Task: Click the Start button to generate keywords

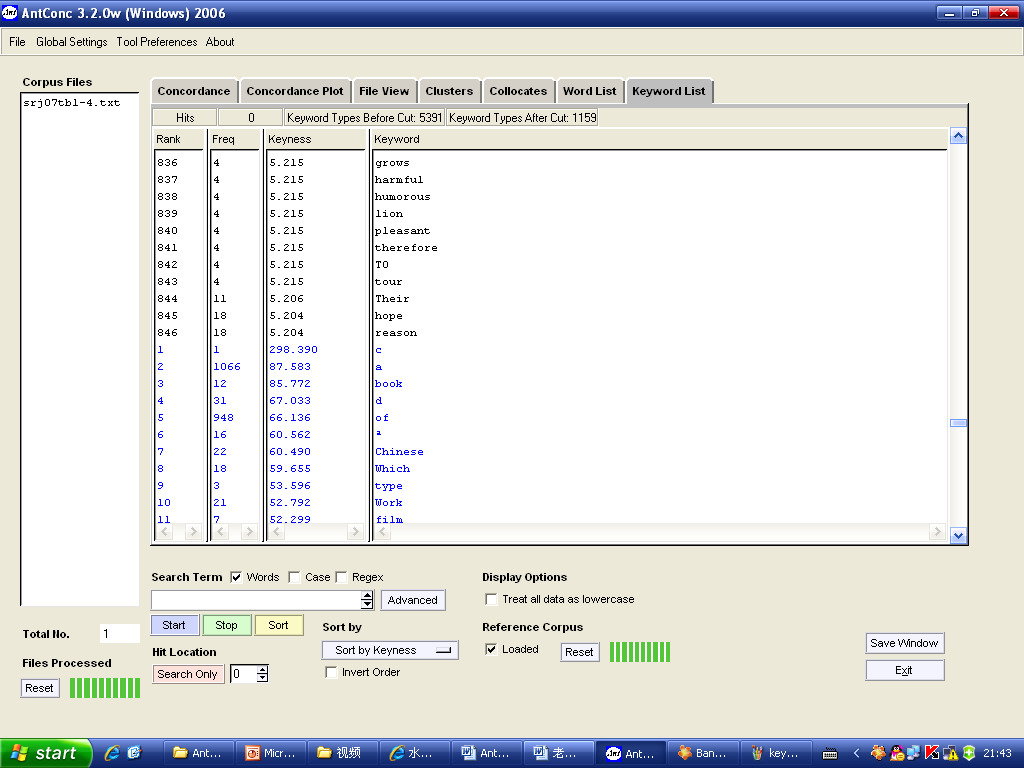Action: pos(174,626)
